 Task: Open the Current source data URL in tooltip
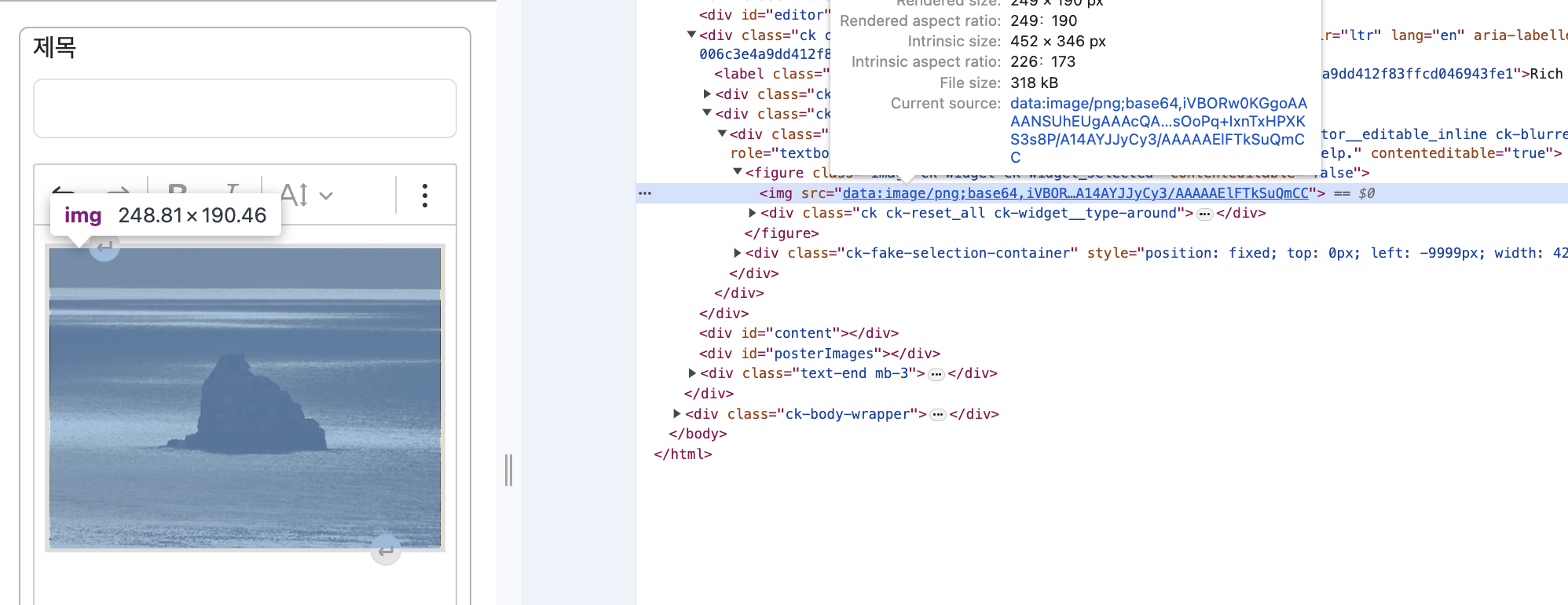coord(1159,130)
